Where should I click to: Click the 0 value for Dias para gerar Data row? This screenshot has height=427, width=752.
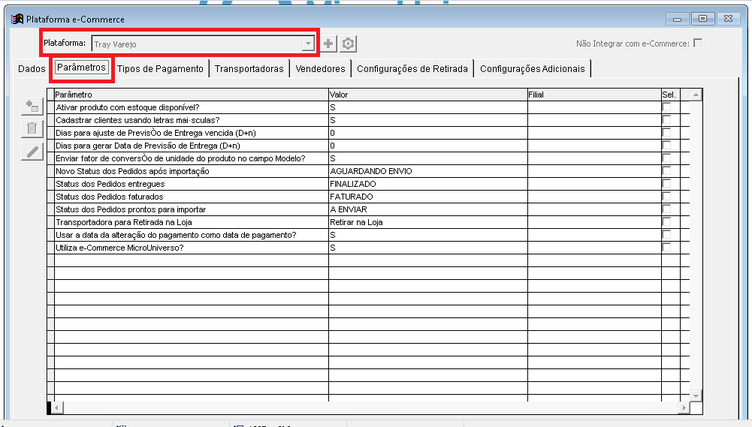[x=428, y=145]
